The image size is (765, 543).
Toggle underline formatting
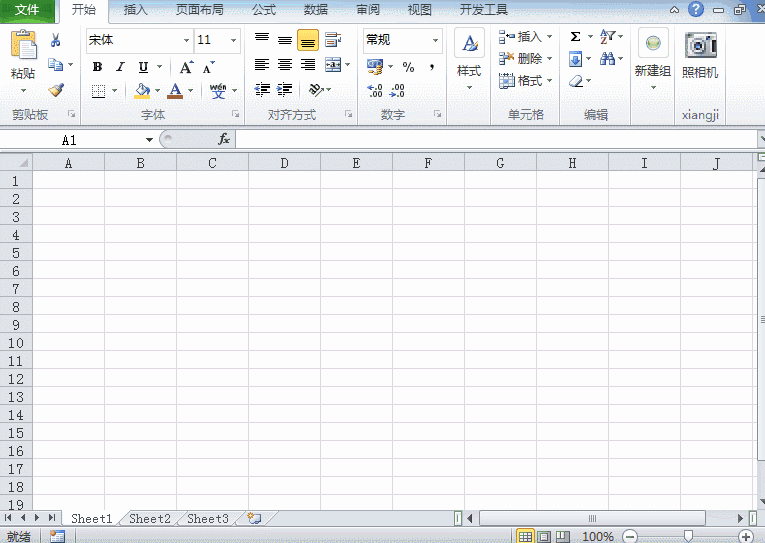click(x=143, y=67)
